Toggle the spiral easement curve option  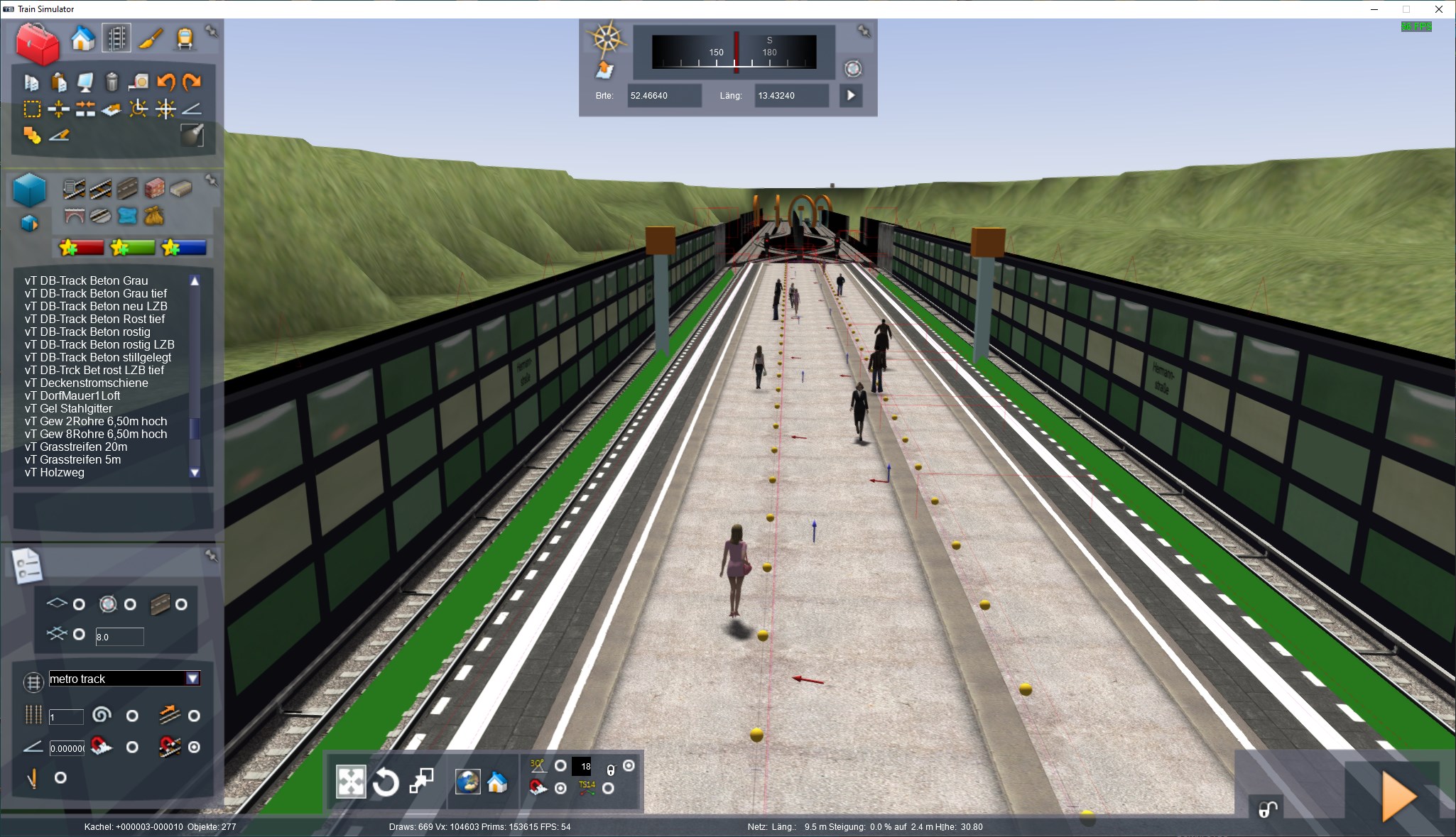132,716
